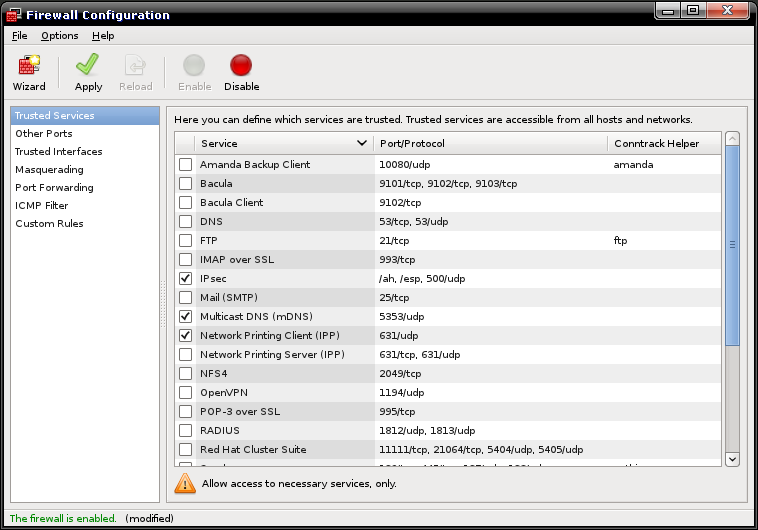Click the orange warning triangle icon
758x530 pixels.
[185, 484]
